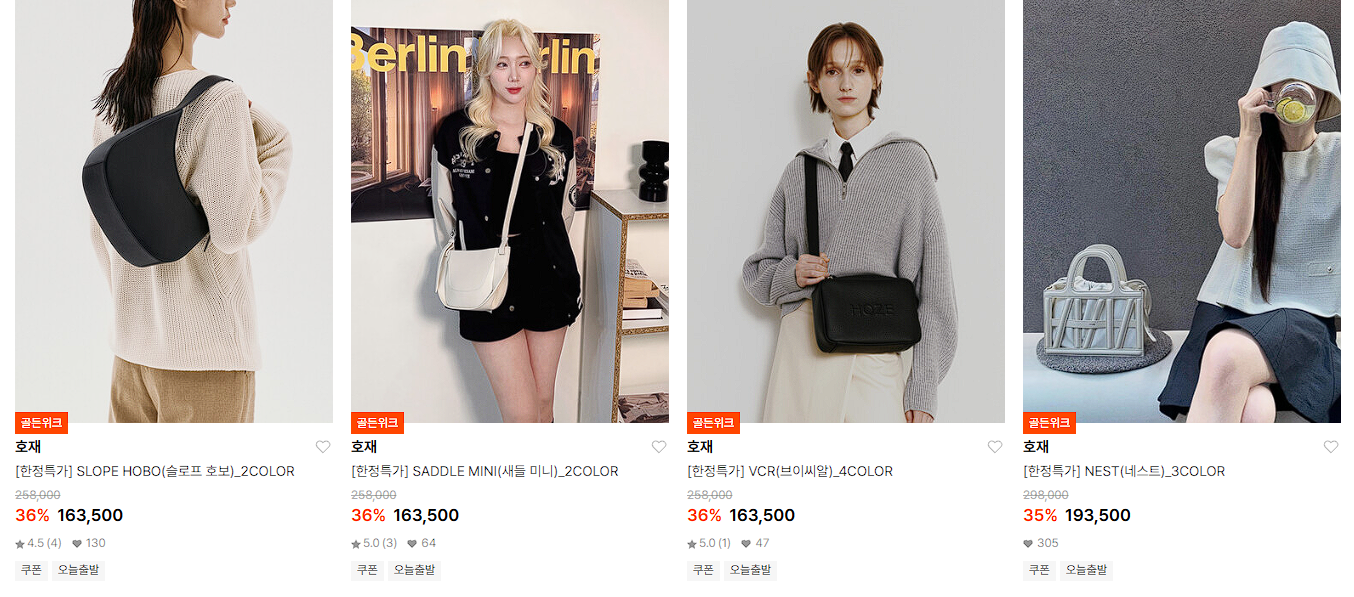
Task: Add SLOPE HOBO bag to wishlist heart
Action: pyautogui.click(x=323, y=447)
